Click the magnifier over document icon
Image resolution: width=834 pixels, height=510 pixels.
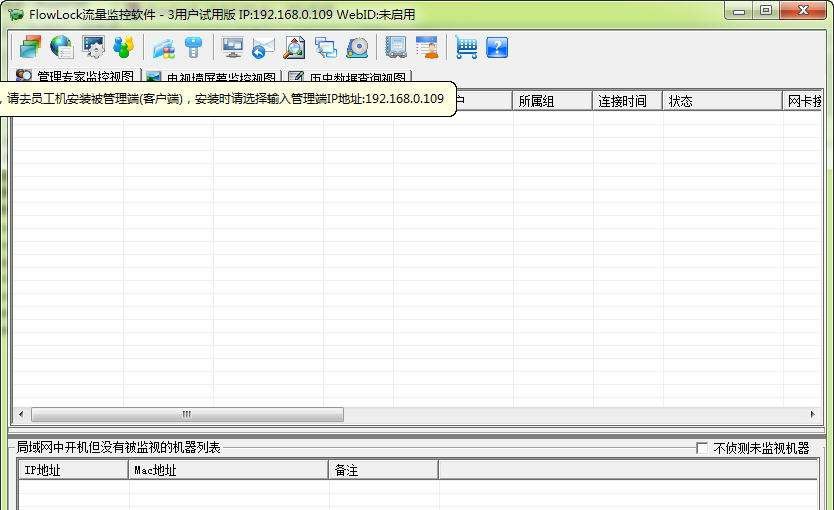tap(294, 47)
